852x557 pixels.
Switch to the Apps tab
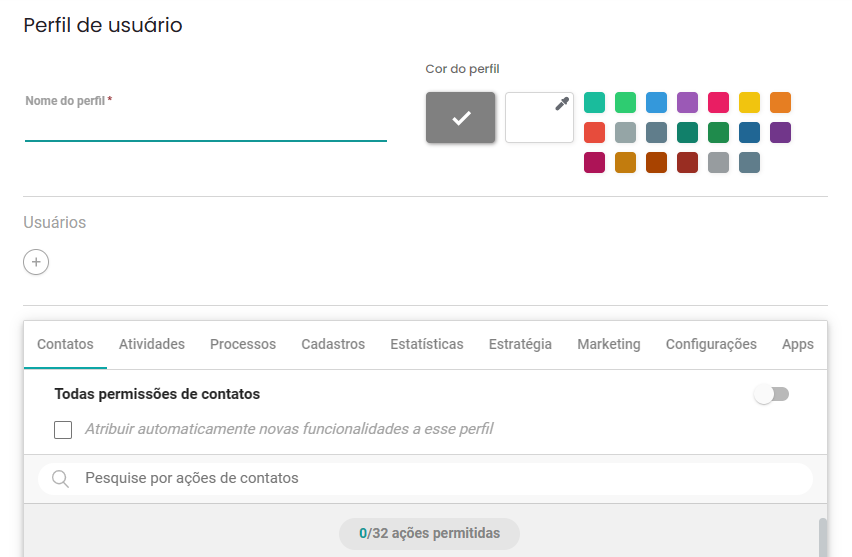pyautogui.click(x=797, y=344)
